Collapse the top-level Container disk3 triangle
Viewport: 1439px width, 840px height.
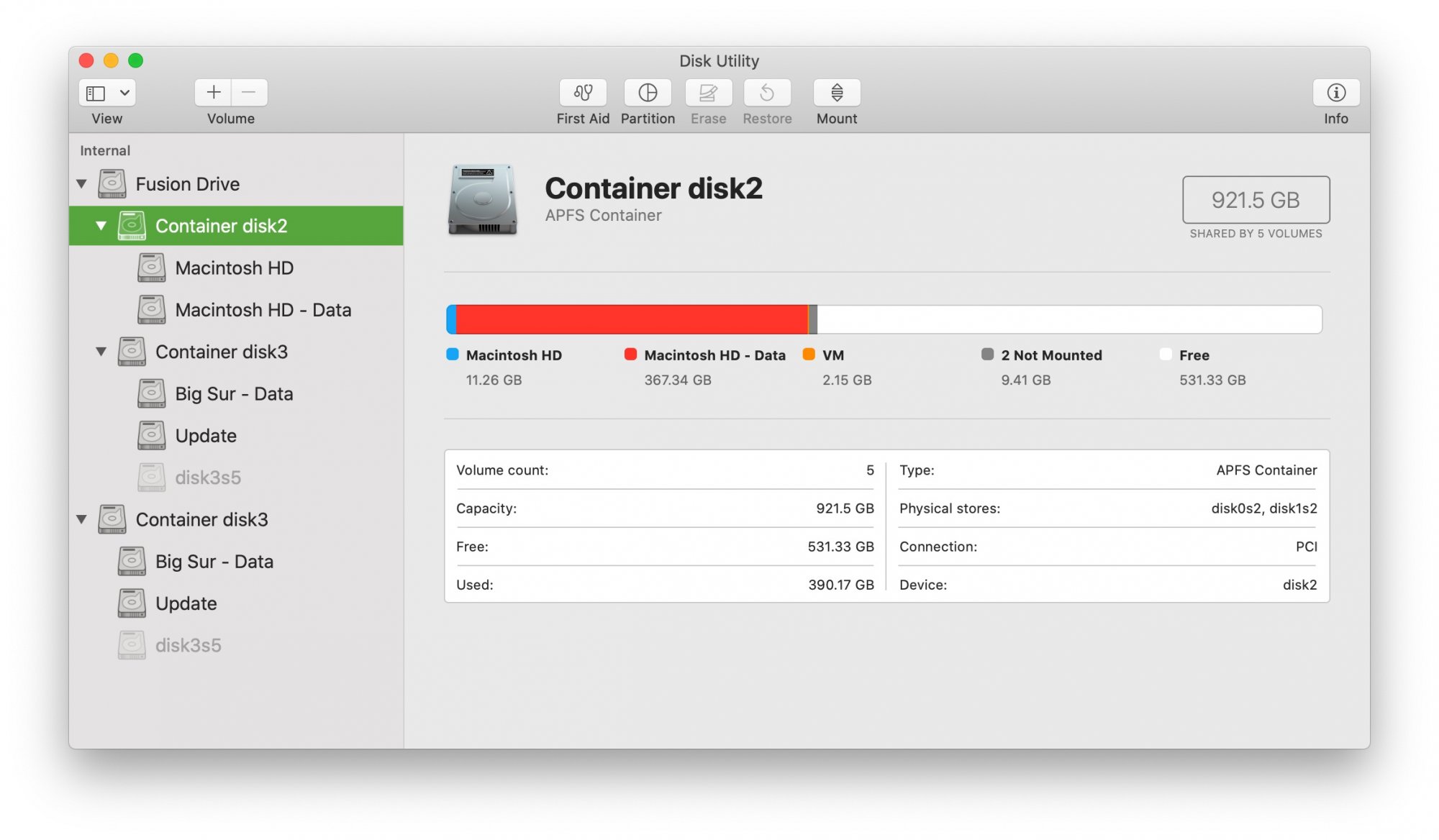point(82,519)
